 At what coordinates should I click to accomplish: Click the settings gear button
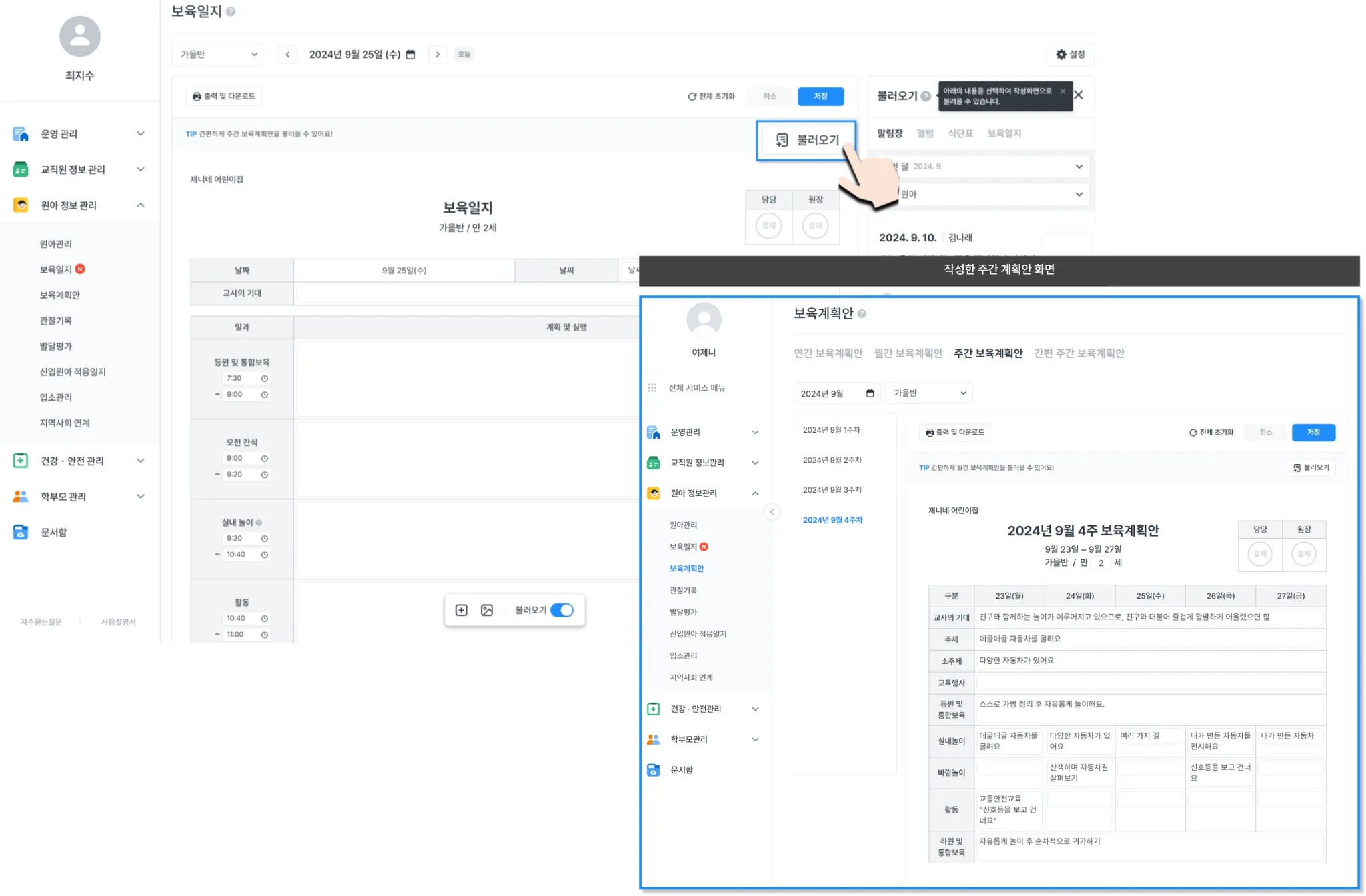pos(1070,55)
